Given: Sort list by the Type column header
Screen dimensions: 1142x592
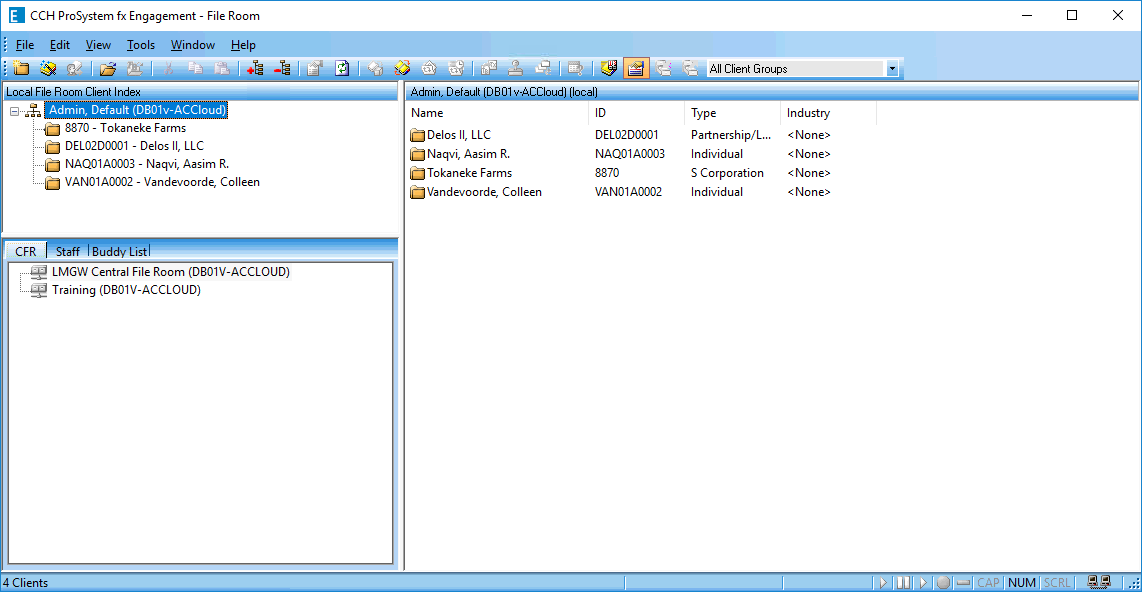Looking at the screenshot, I should (733, 113).
